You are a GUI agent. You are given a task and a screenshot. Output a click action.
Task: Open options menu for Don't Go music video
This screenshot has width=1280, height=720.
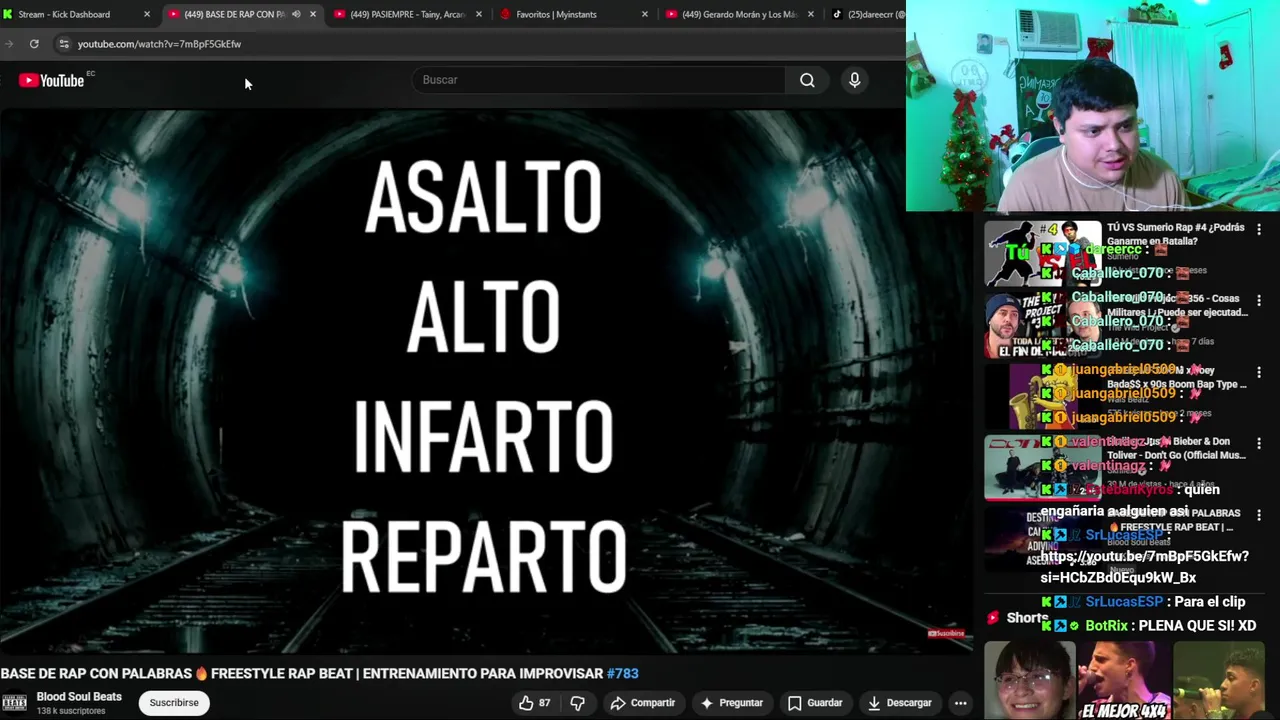[x=1259, y=443]
